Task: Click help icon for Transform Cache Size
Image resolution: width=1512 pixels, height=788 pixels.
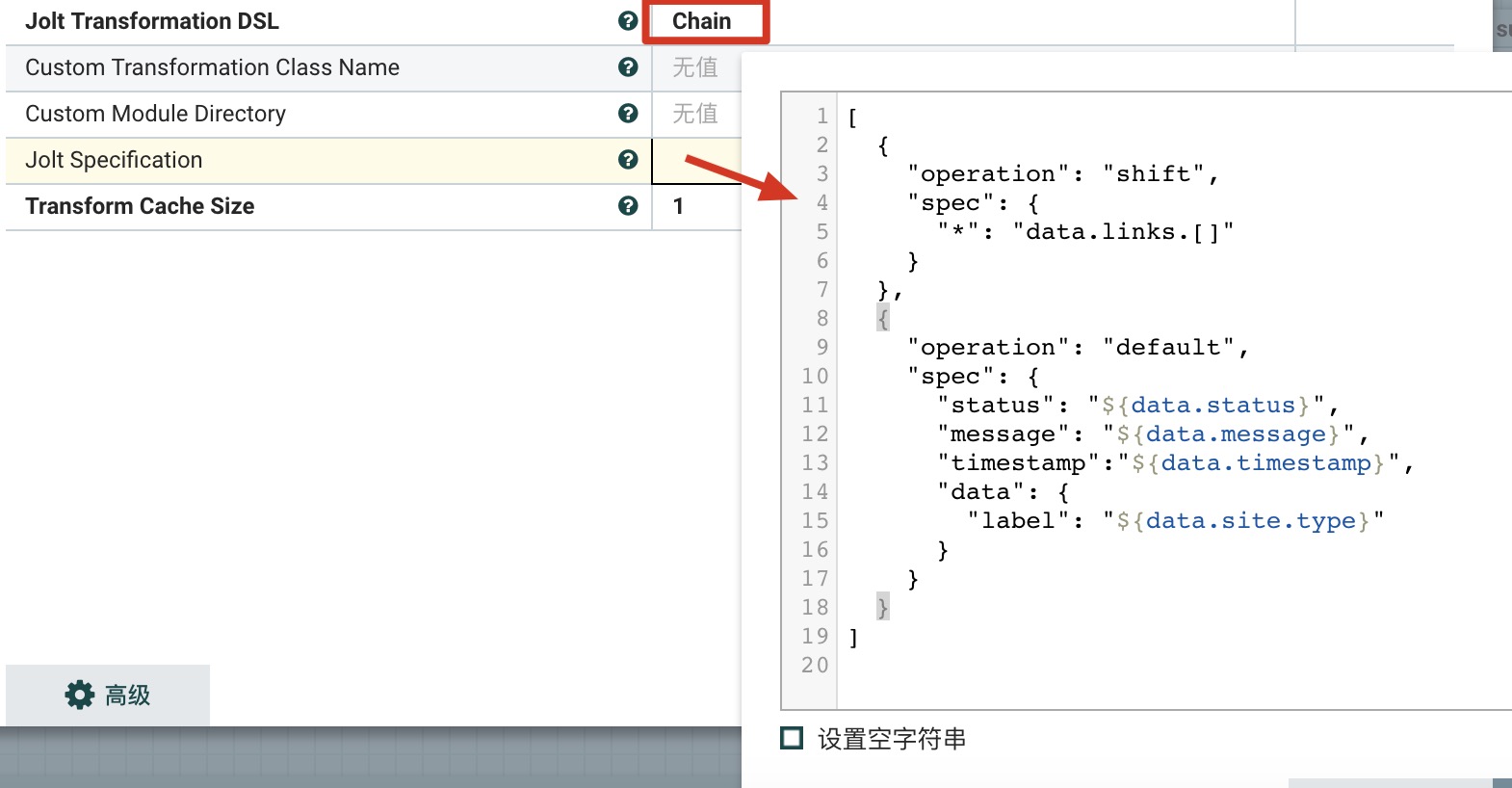Action: point(628,206)
